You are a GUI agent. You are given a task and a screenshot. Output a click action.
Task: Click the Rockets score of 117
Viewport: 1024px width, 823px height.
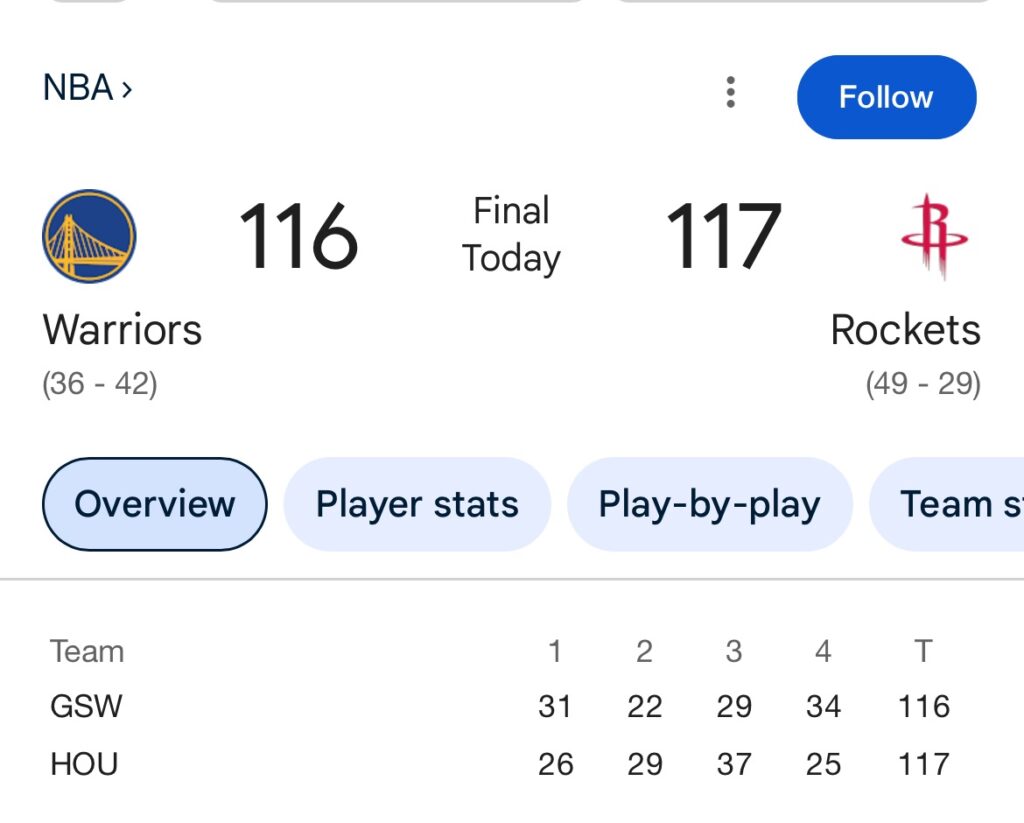[723, 237]
